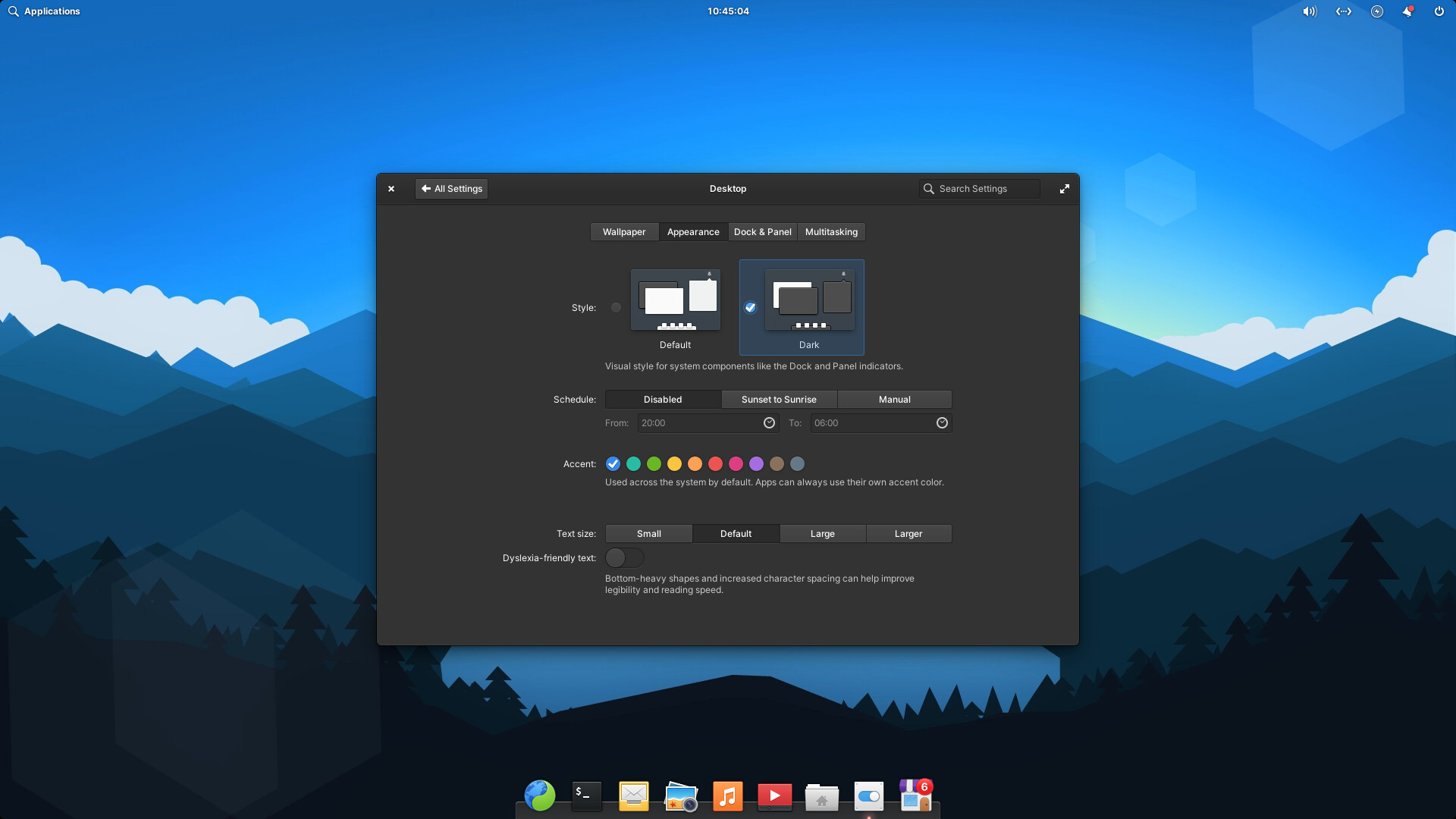The image size is (1456, 819).
Task: Switch to the Multitasking tab
Action: 831,232
